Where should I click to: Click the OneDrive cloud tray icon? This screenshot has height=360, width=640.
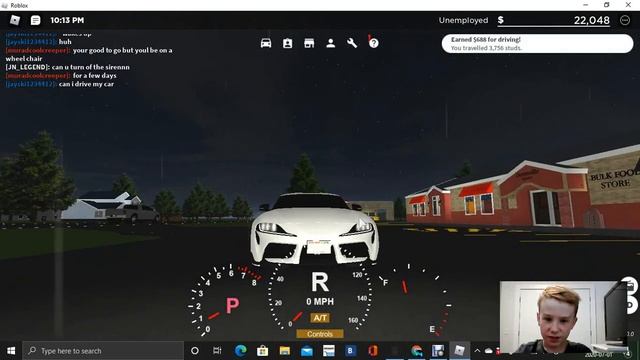[x=489, y=351]
